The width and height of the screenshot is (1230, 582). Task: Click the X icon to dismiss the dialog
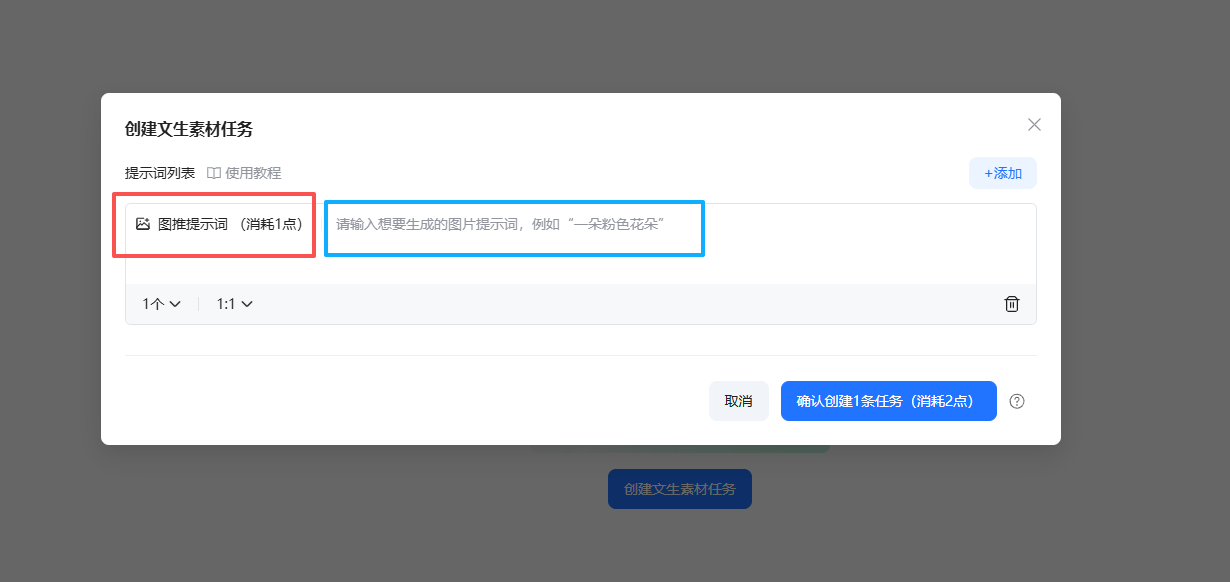point(1034,124)
